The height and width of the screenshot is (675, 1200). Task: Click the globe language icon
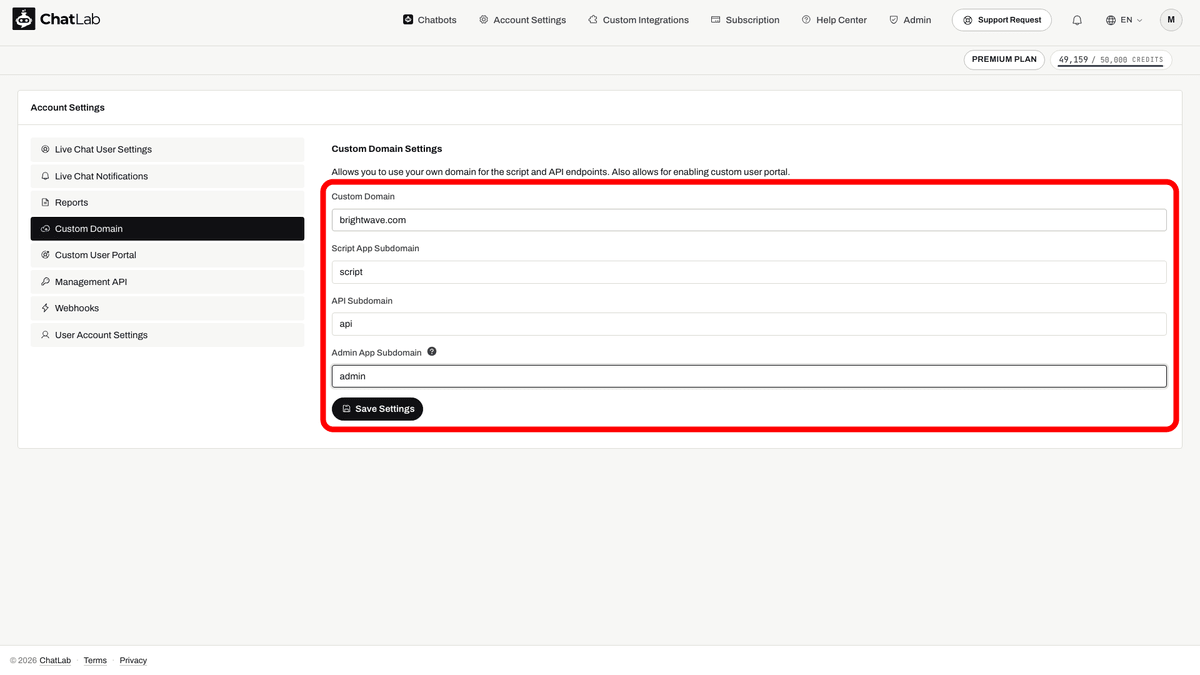(1111, 20)
